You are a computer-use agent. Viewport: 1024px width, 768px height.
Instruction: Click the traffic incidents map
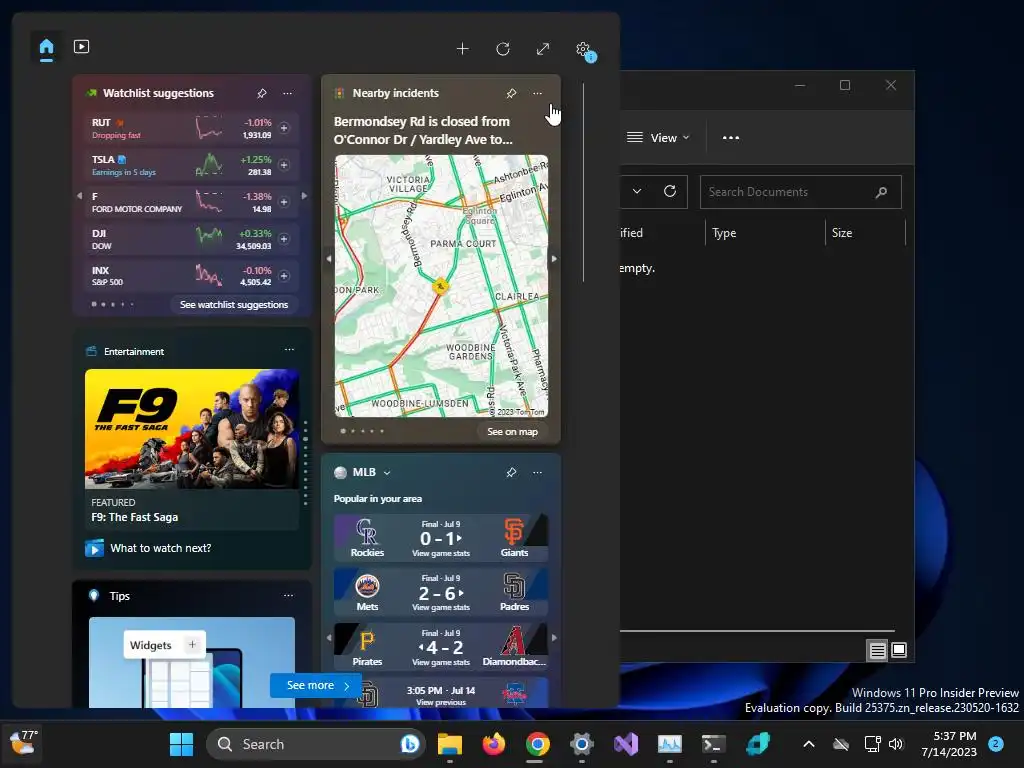coord(441,286)
